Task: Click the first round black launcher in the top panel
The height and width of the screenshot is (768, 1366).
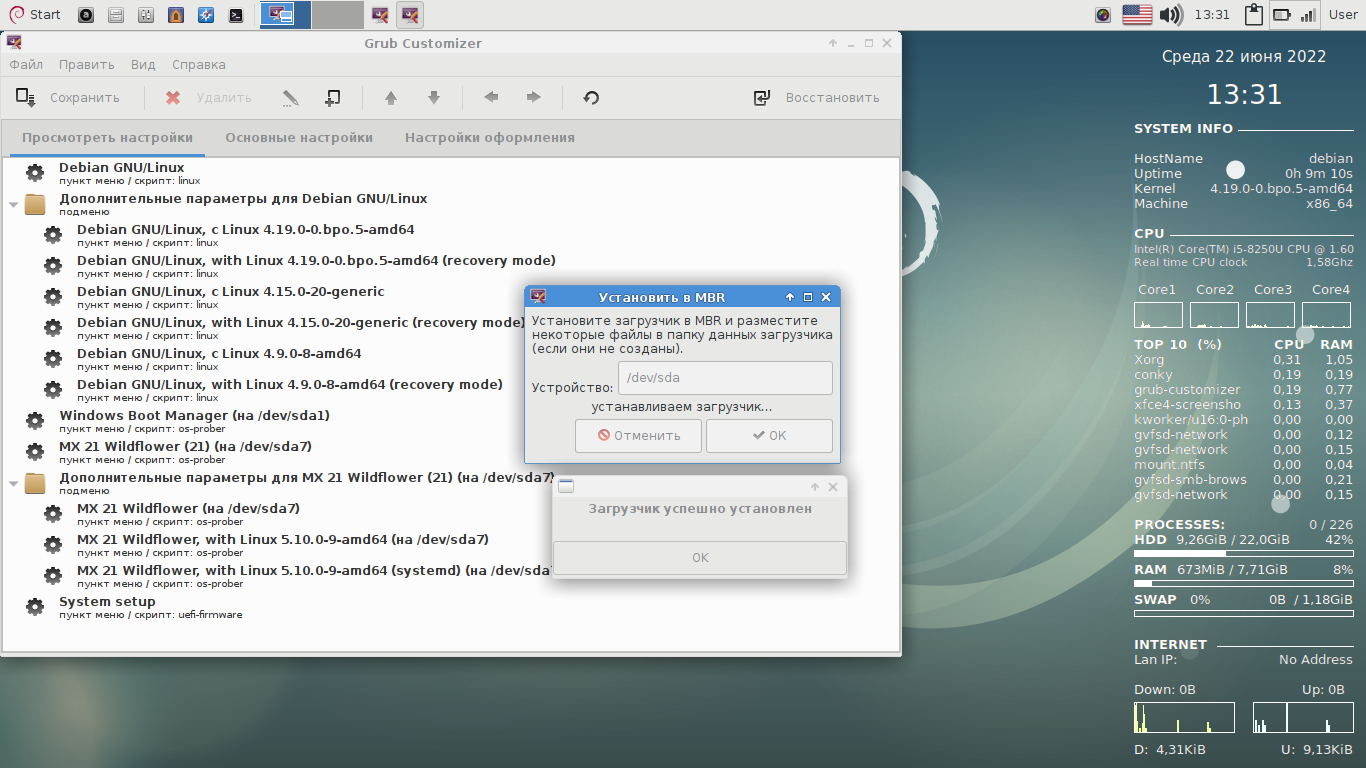Action: 86,15
